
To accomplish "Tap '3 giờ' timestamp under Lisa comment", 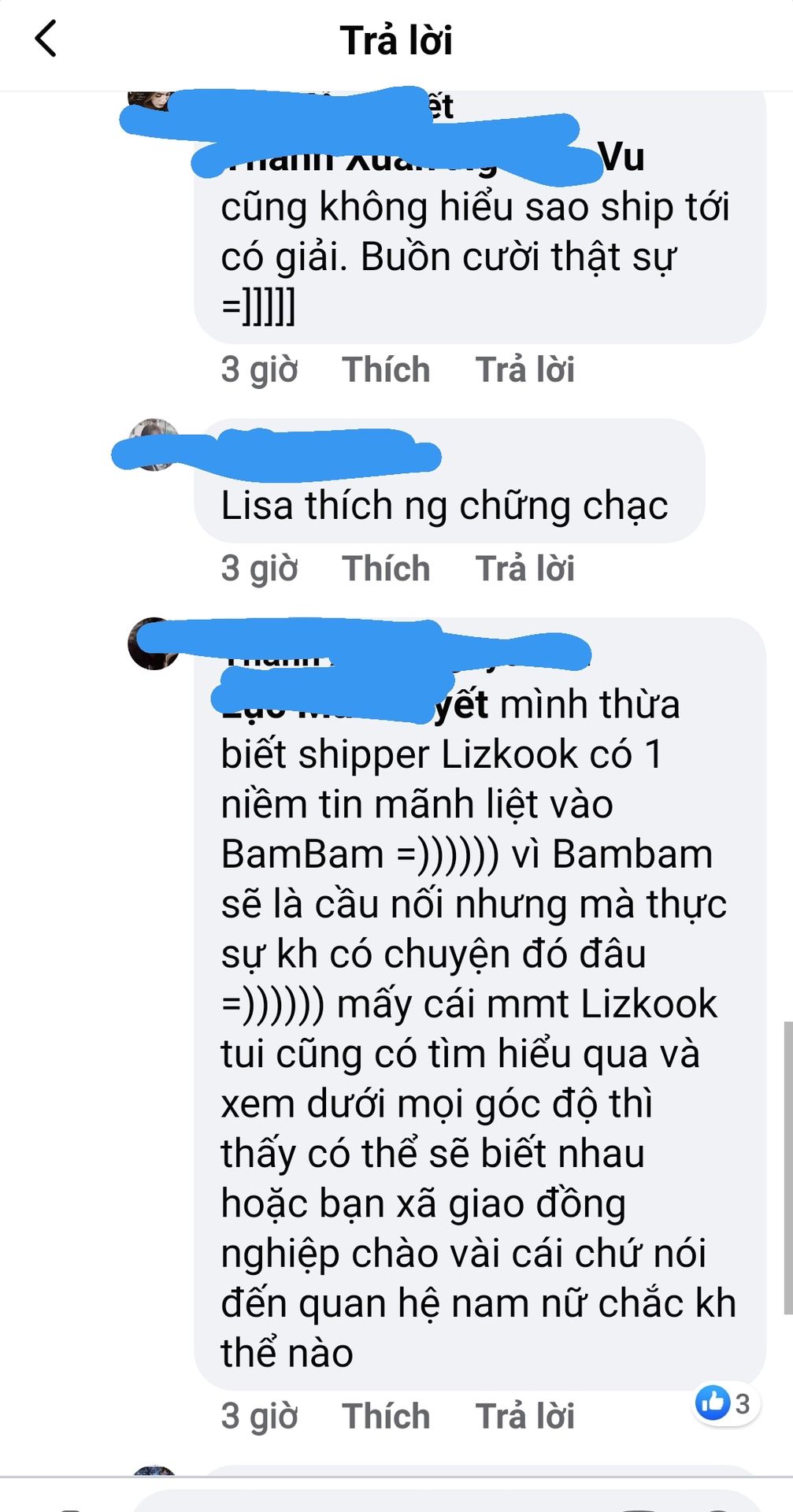I will coord(259,569).
